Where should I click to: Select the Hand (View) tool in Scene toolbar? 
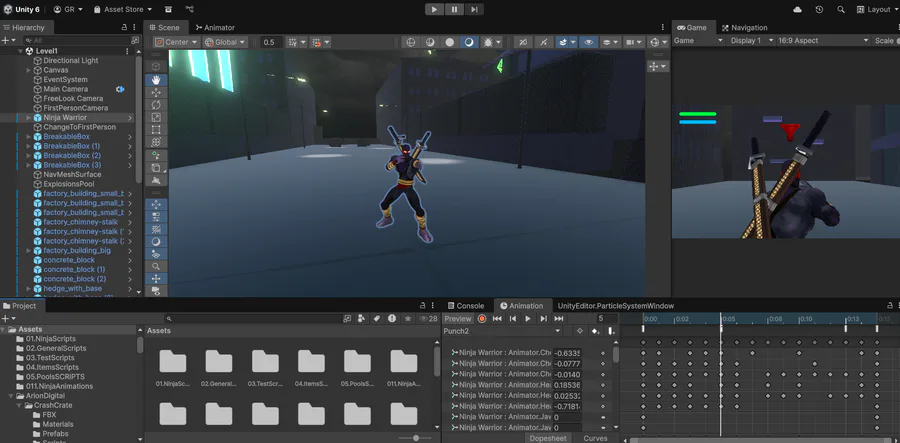pyautogui.click(x=156, y=80)
